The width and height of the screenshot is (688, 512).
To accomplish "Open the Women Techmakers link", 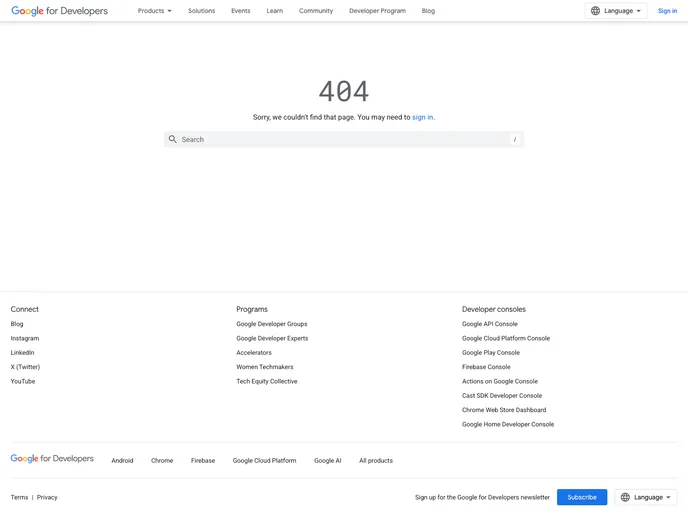I will [x=265, y=367].
